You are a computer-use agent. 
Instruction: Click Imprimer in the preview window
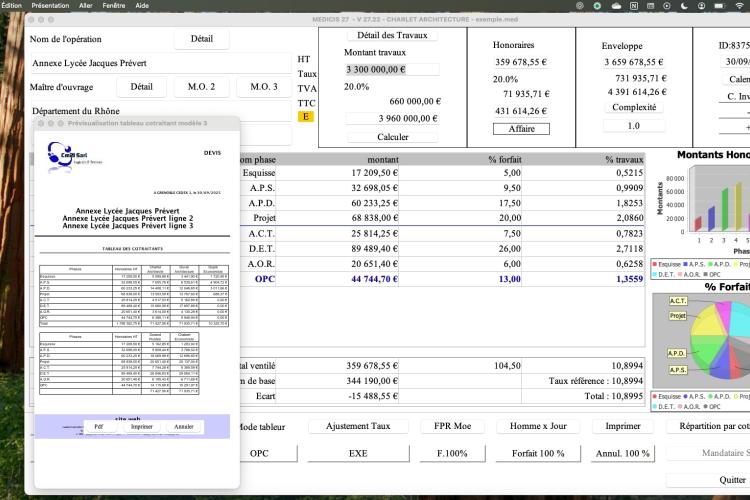[142, 427]
